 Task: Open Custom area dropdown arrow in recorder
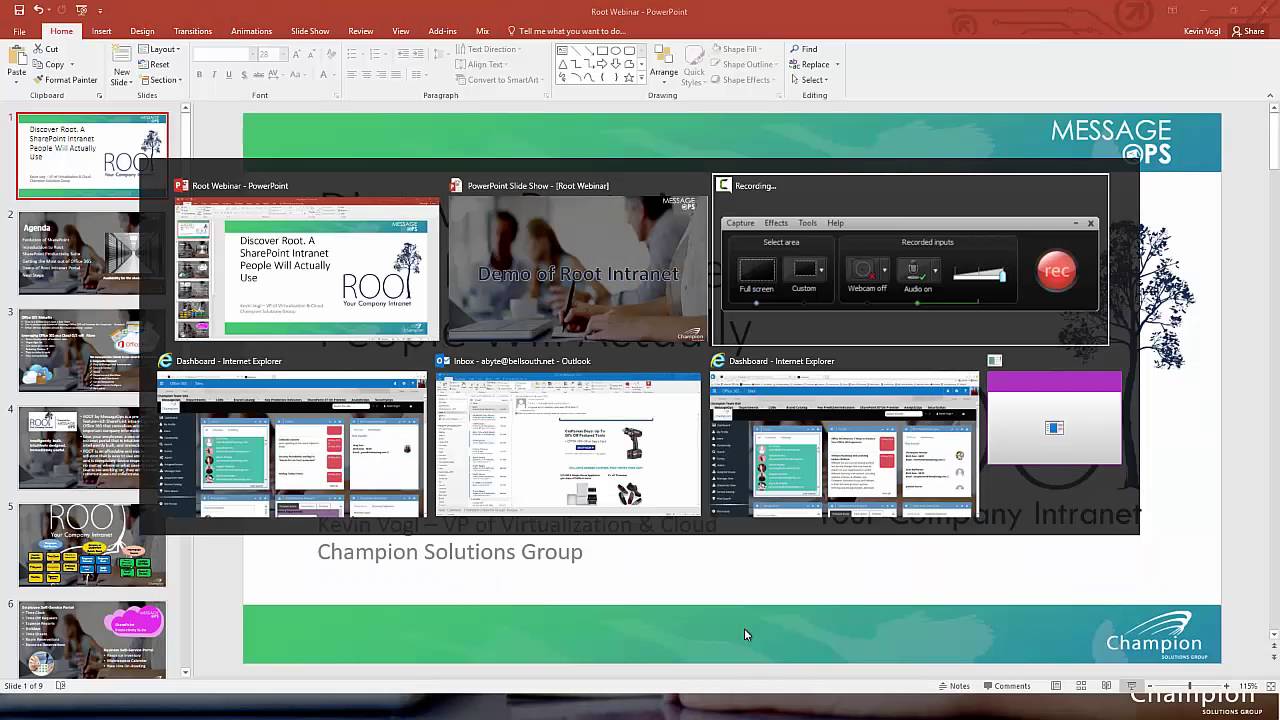821,270
